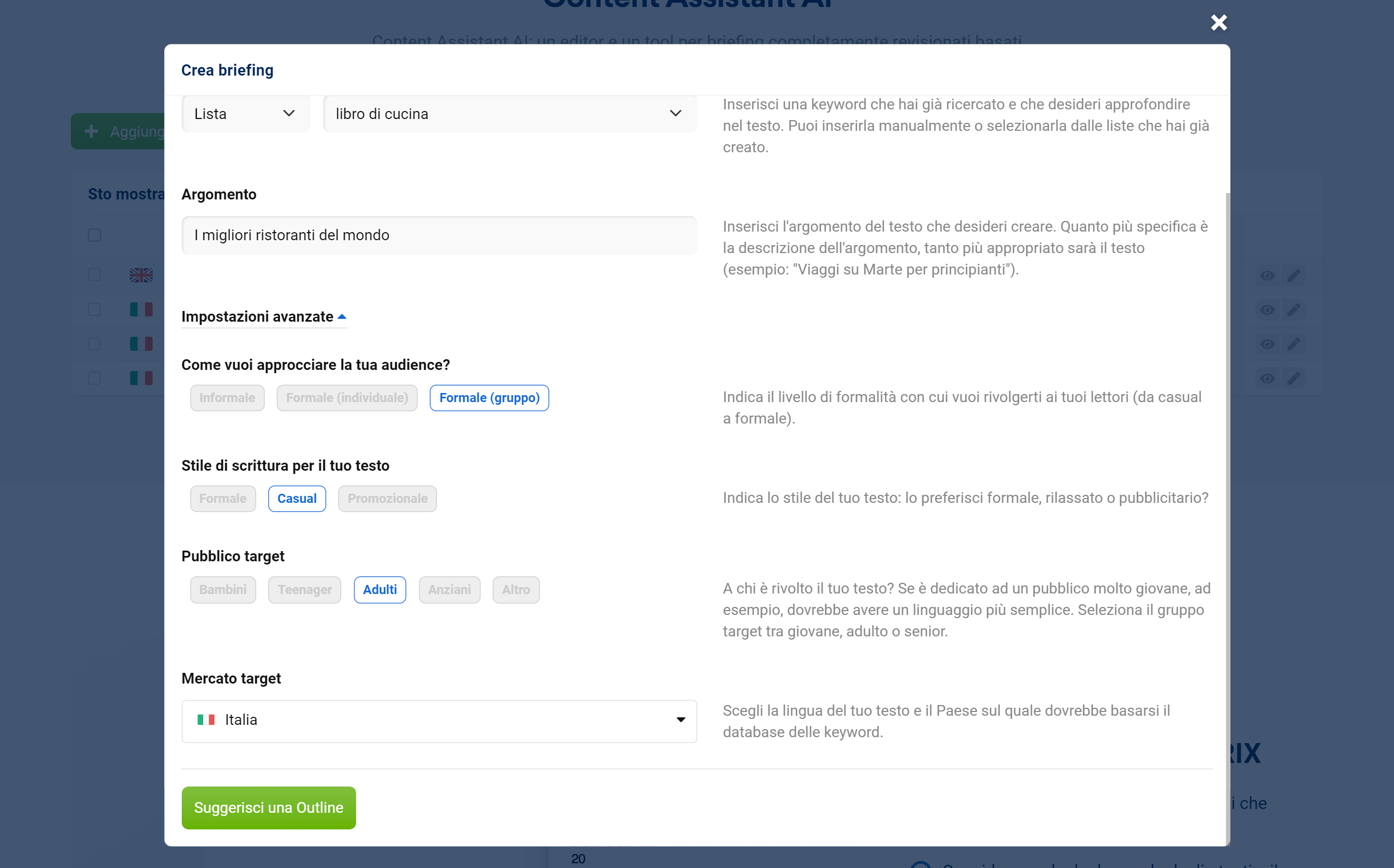Pick Bambini as target audience
Image resolution: width=1394 pixels, height=868 pixels.
click(223, 590)
